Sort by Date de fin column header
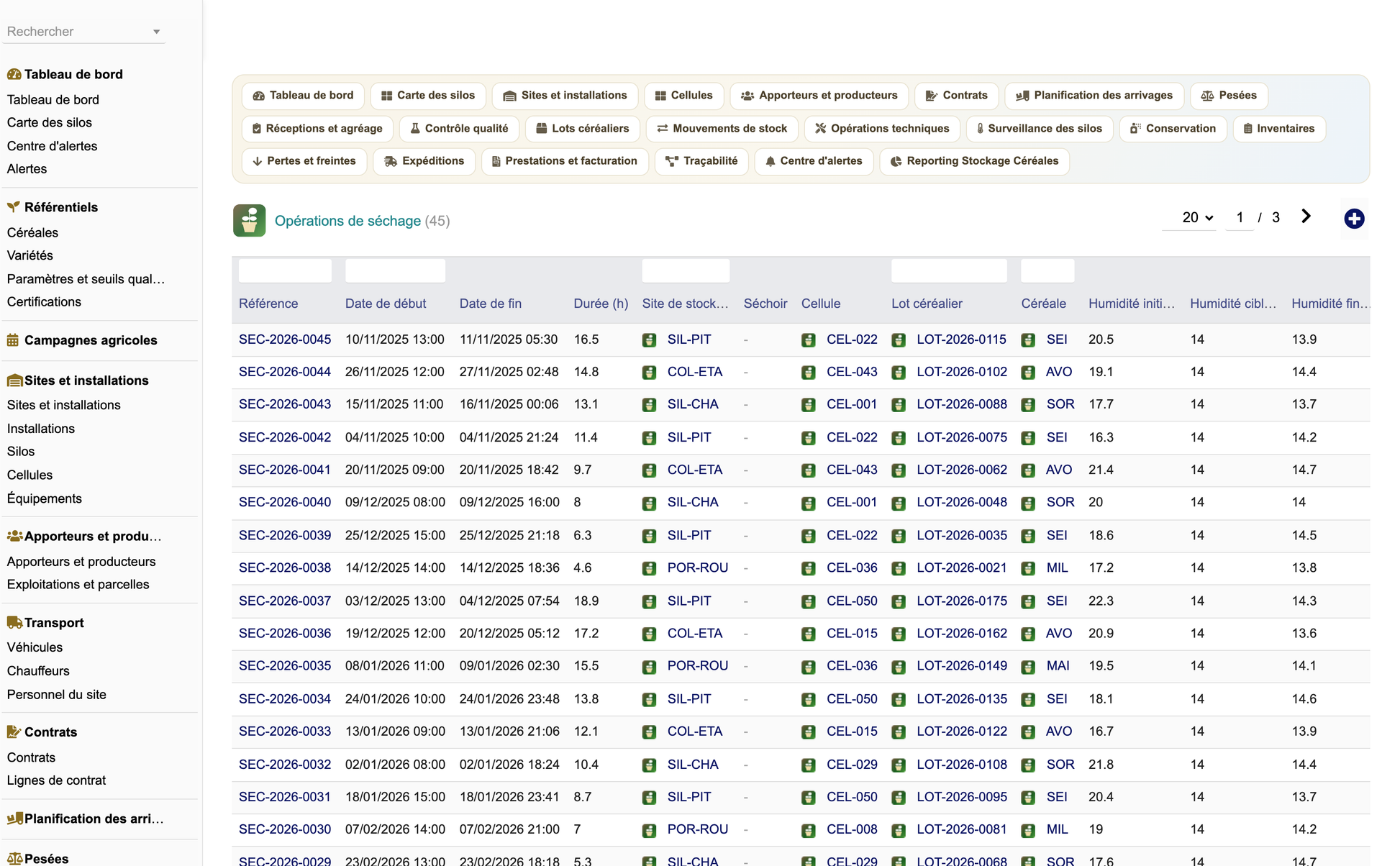Image resolution: width=1400 pixels, height=866 pixels. click(x=491, y=304)
